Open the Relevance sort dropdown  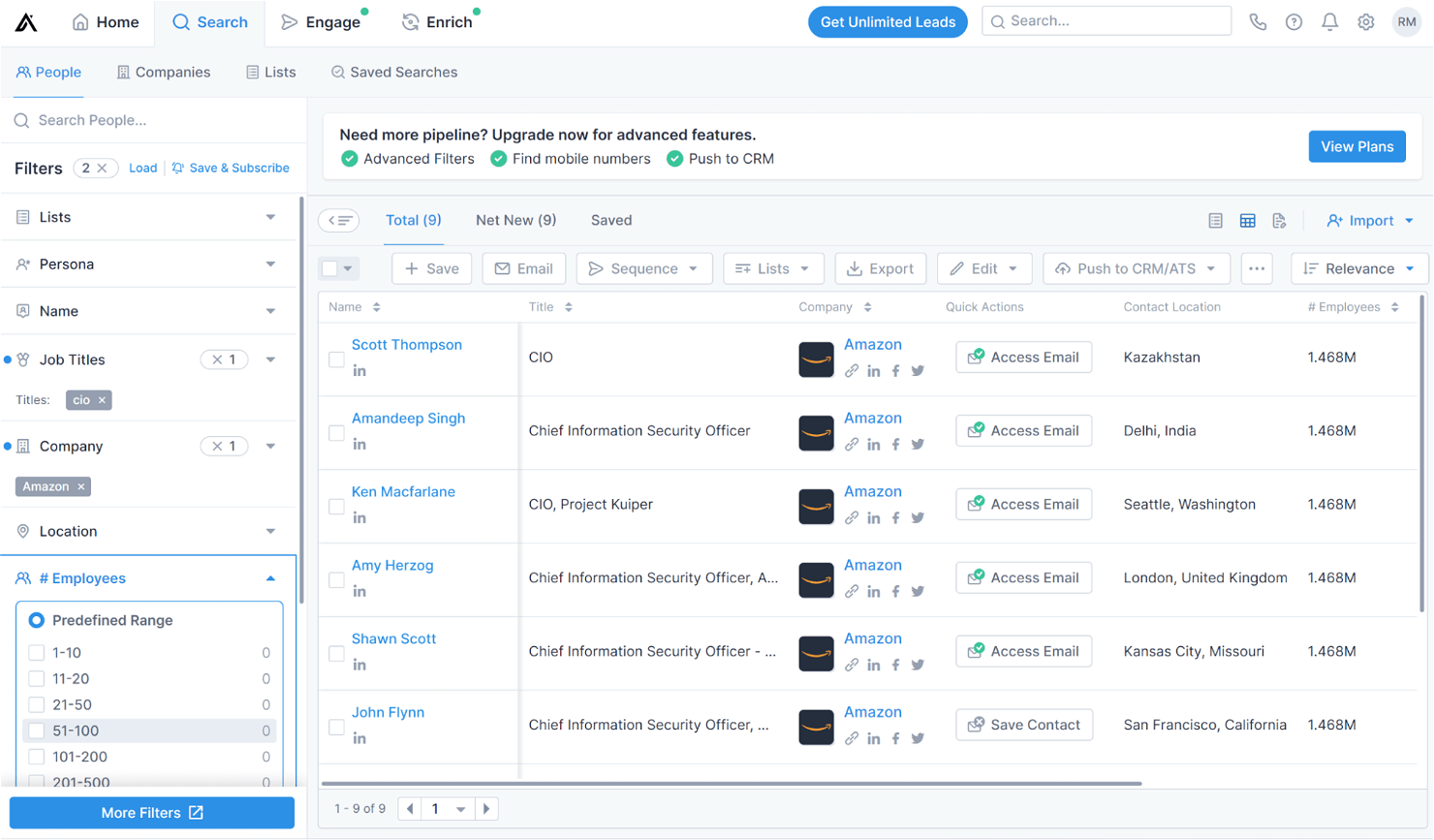[1359, 268]
